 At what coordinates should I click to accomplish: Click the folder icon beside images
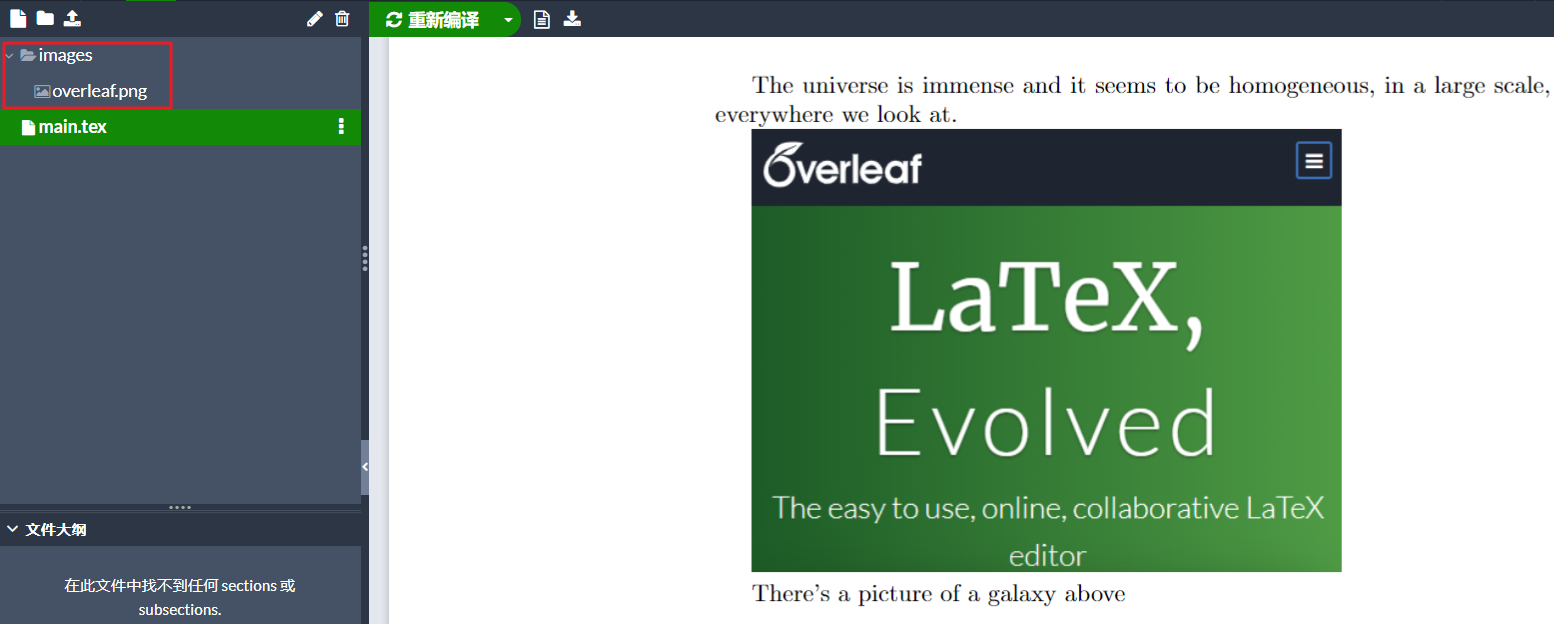(28, 56)
